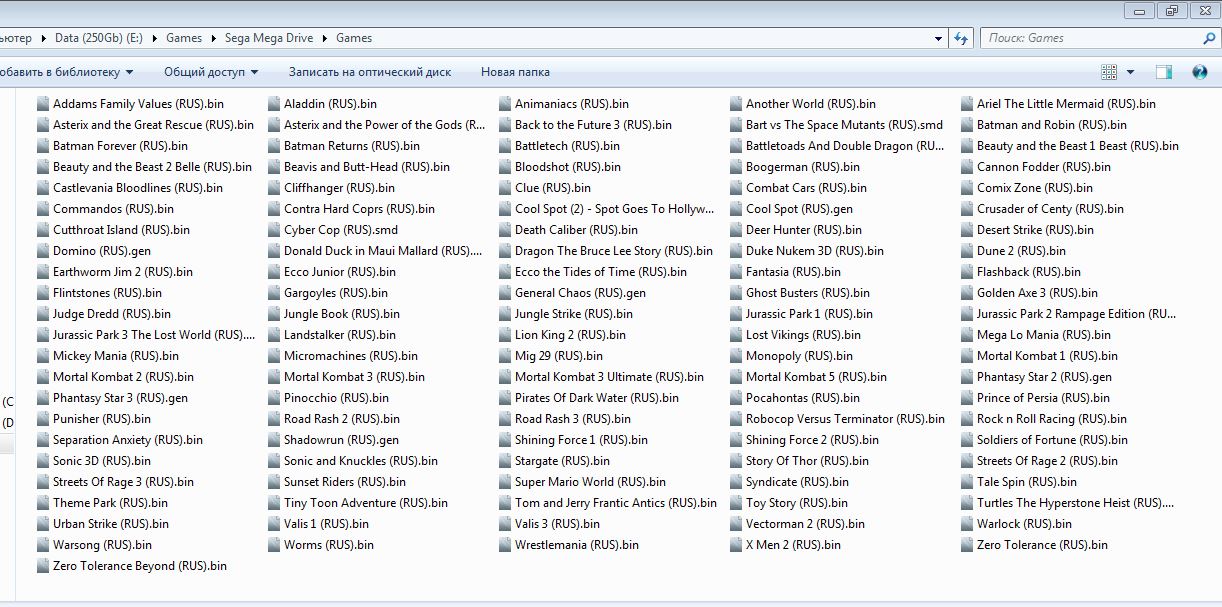Select Batman Forever (RUS).bin file icon
1222x607 pixels.
[43, 146]
